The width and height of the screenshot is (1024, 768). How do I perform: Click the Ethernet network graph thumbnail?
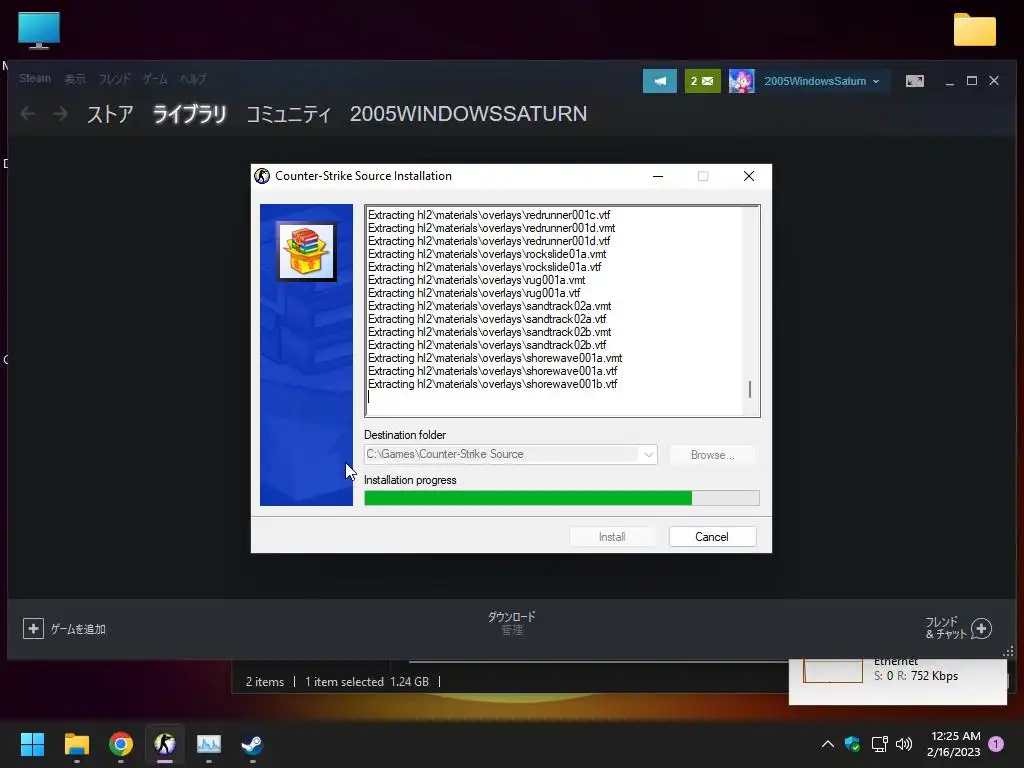pos(833,671)
